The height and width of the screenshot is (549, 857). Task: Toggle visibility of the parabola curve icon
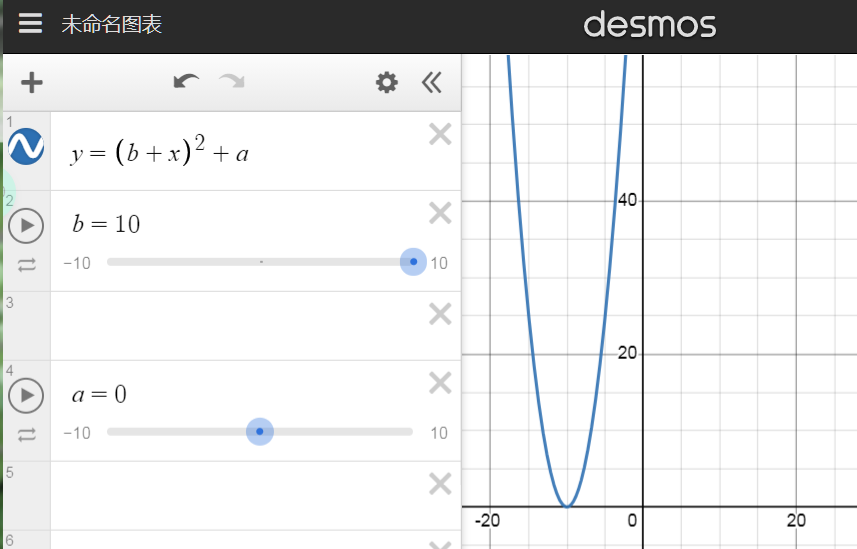(26, 147)
